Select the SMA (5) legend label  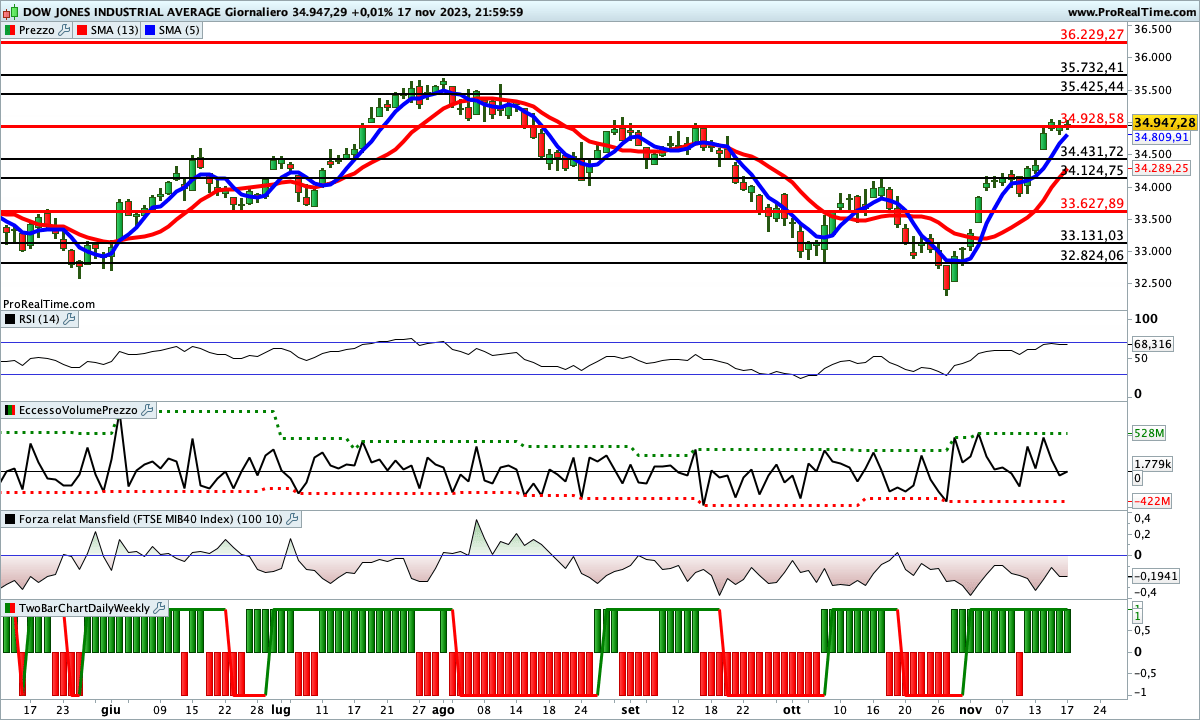tap(180, 30)
